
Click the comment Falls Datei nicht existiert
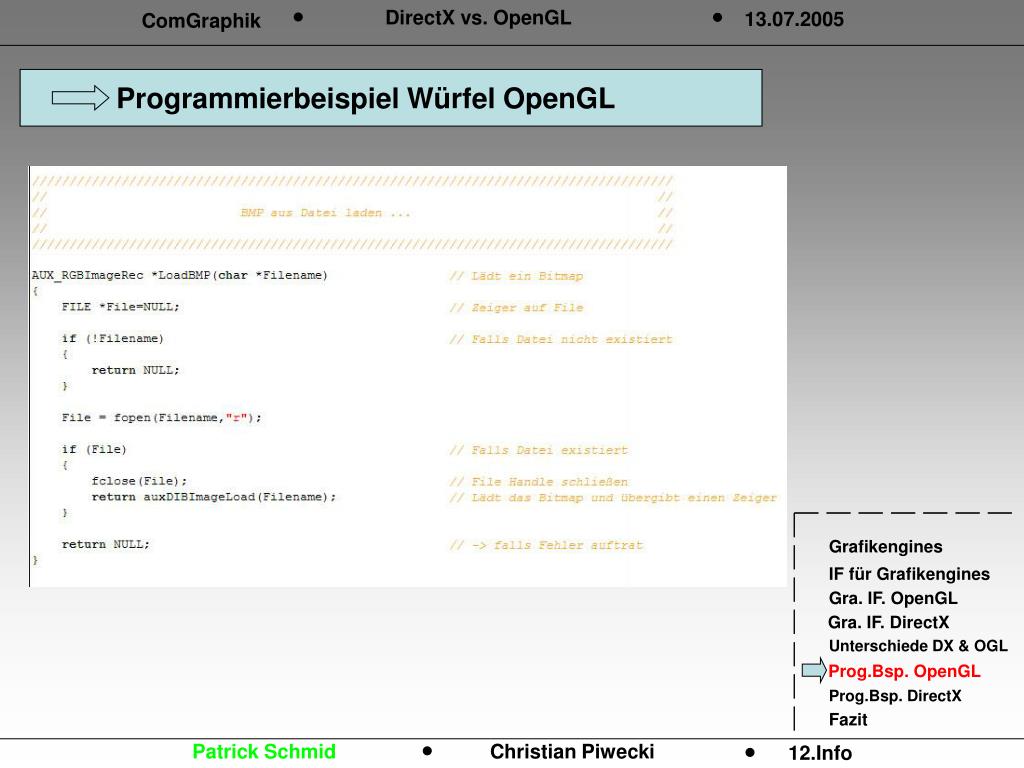560,340
